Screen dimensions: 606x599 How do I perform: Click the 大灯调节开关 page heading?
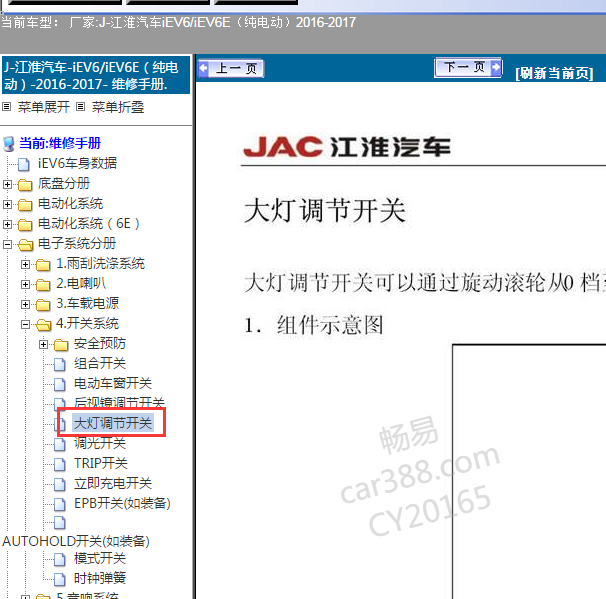click(325, 211)
